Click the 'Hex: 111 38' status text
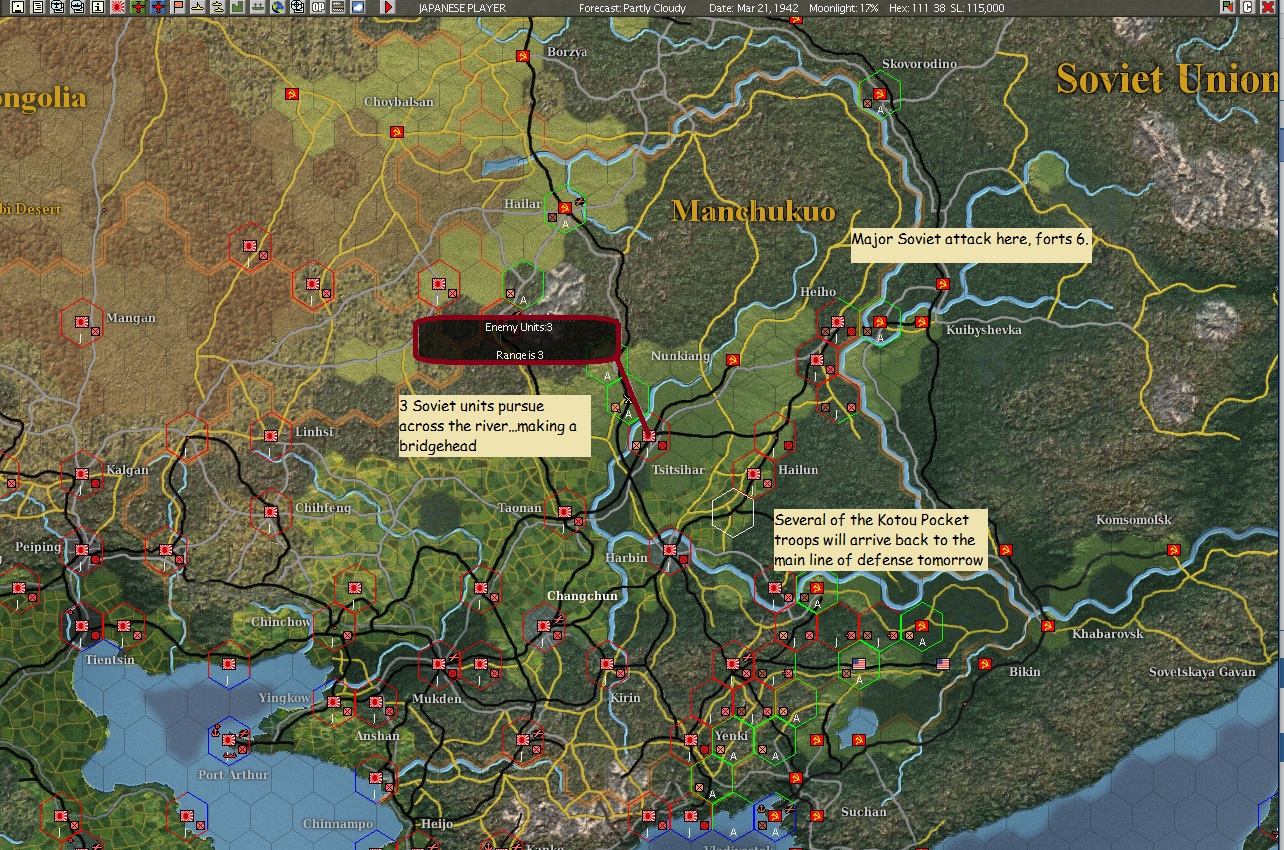 (918, 8)
